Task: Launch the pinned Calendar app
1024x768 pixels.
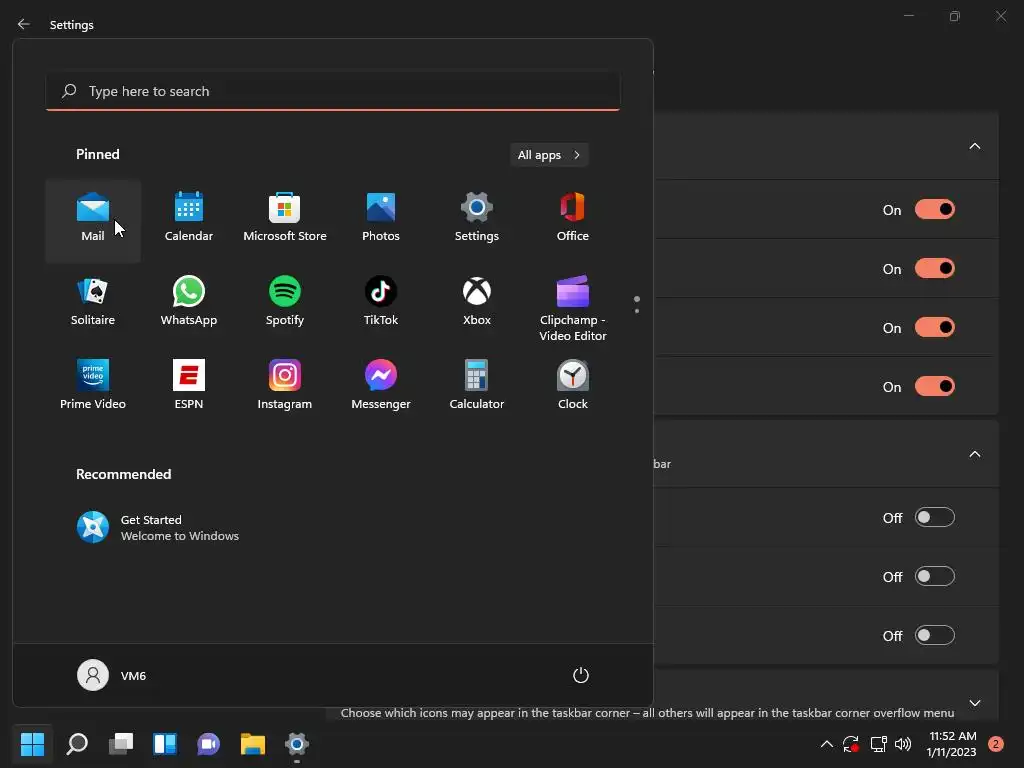Action: pyautogui.click(x=189, y=220)
